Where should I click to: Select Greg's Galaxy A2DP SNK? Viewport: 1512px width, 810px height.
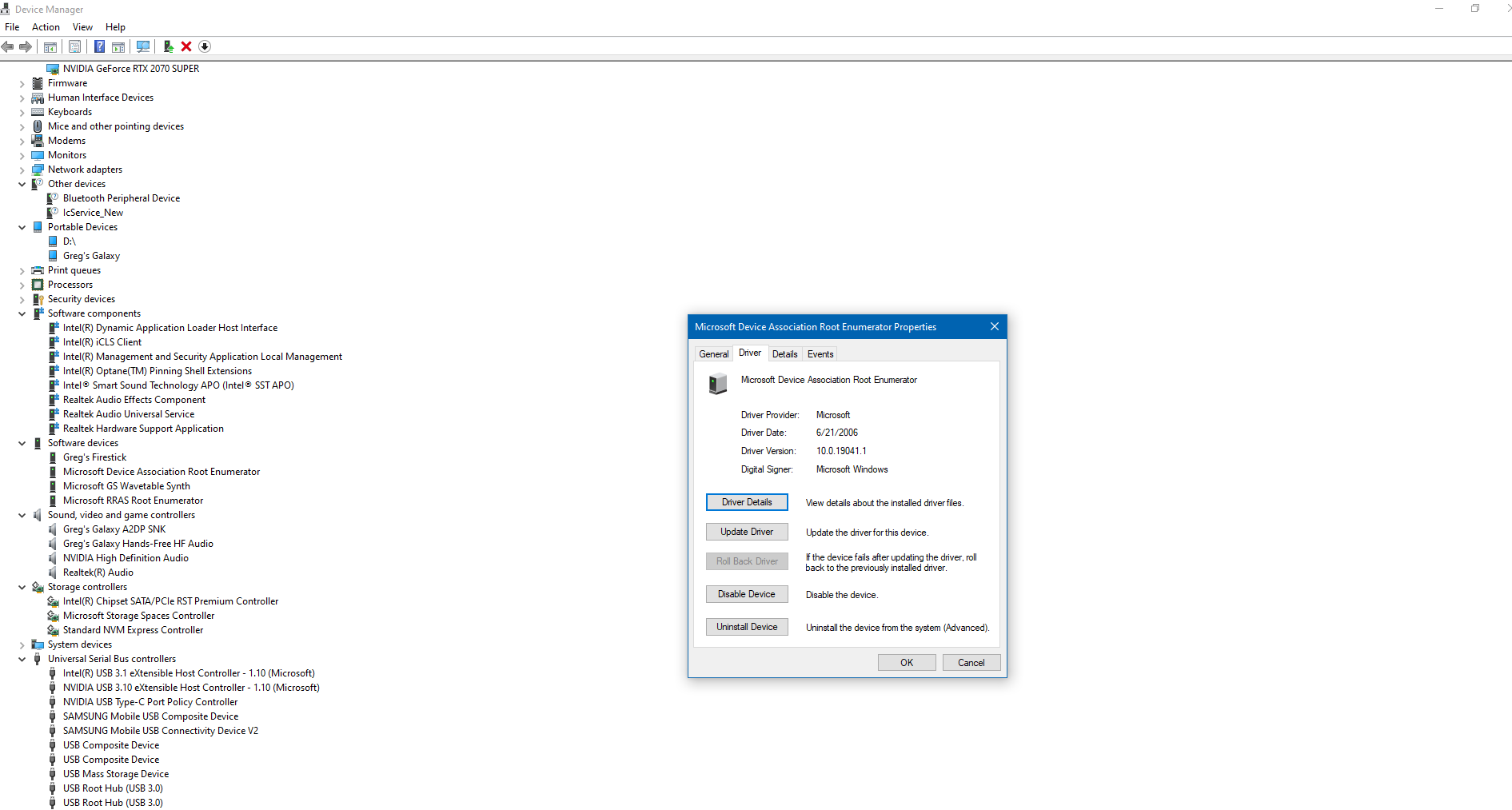tap(114, 529)
